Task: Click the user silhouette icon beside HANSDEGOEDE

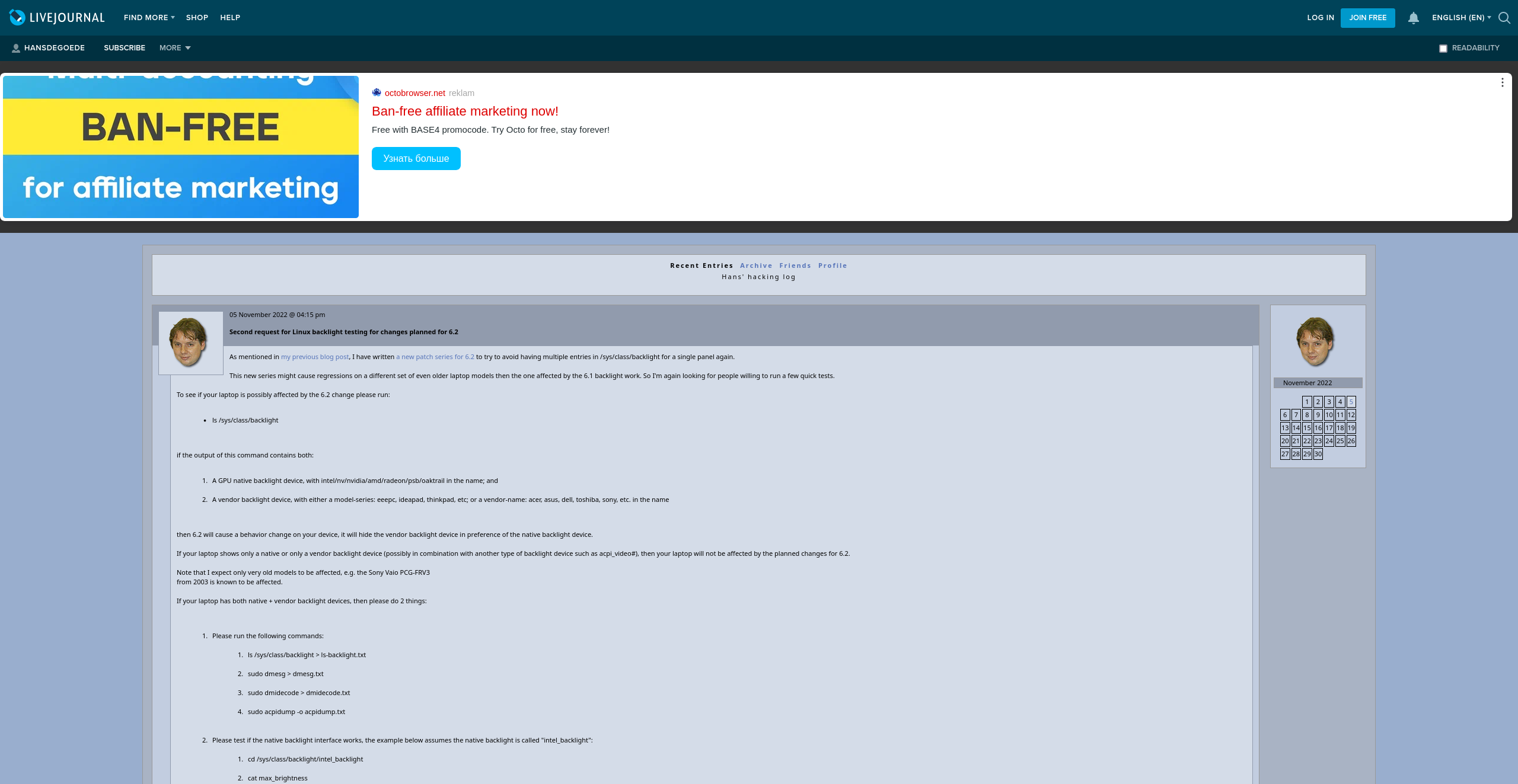Action: pyautogui.click(x=15, y=47)
